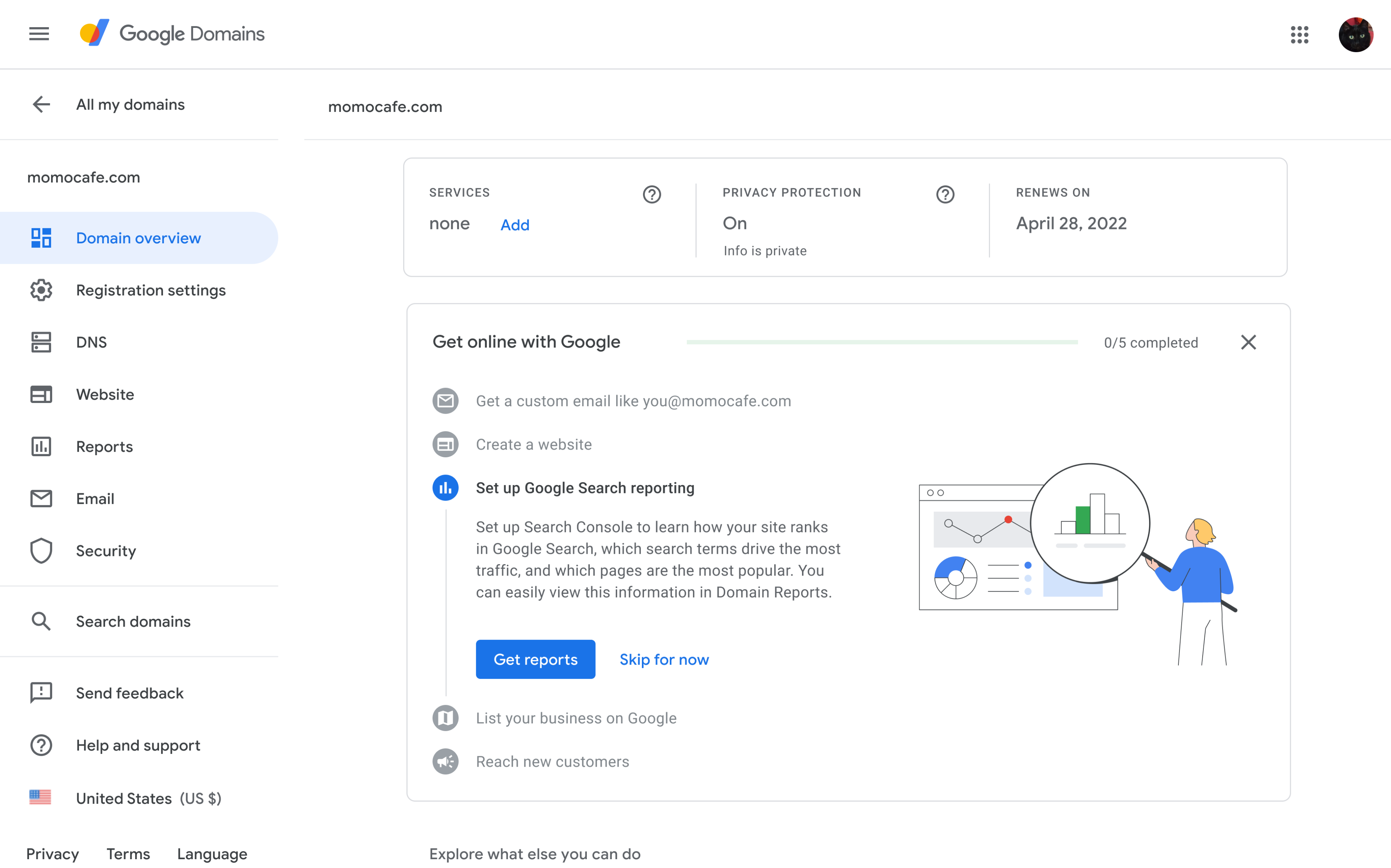The width and height of the screenshot is (1391, 868).
Task: Click the Reach new customers megaphone icon
Action: point(446,761)
